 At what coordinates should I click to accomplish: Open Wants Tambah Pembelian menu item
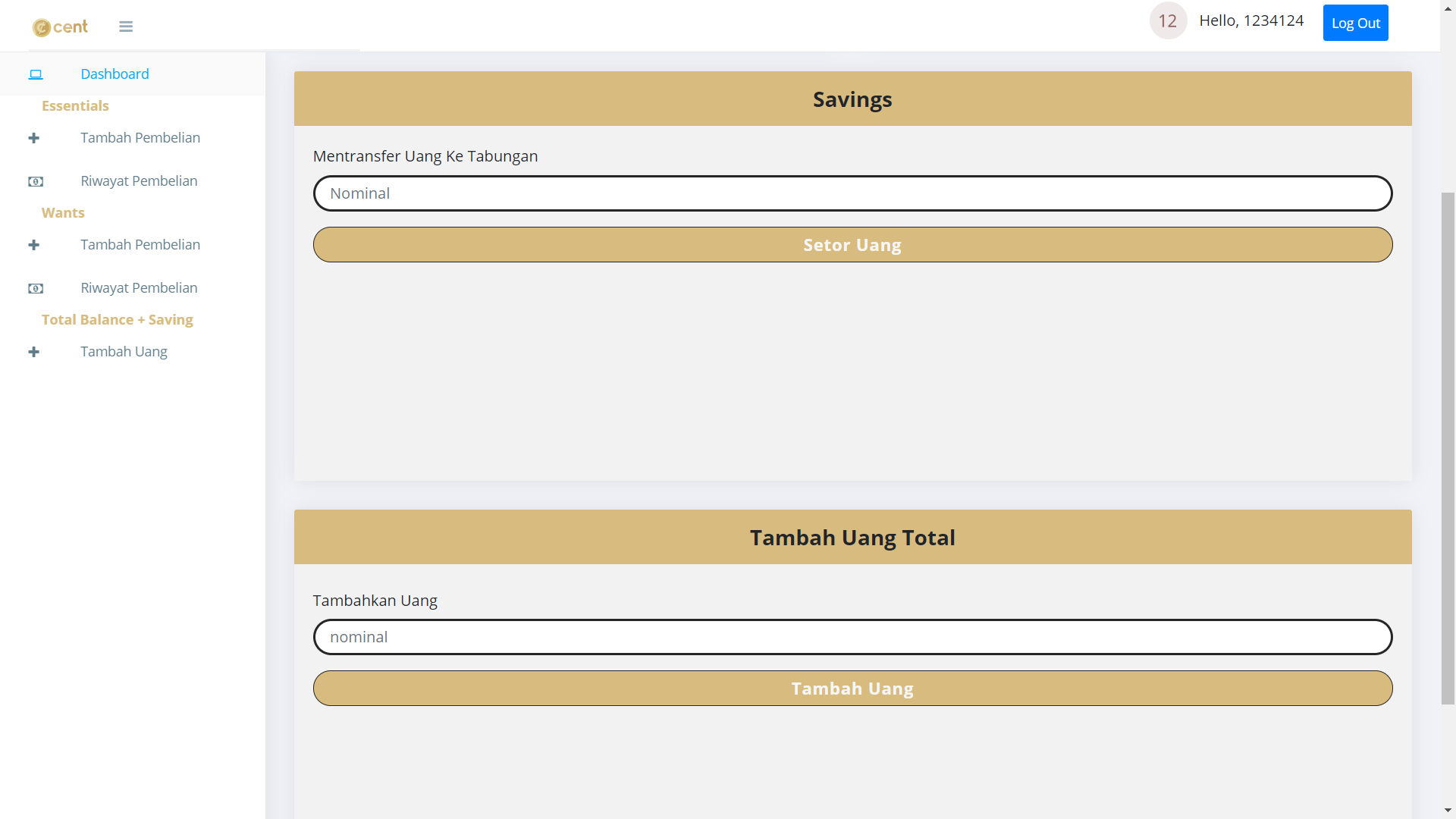(x=140, y=245)
